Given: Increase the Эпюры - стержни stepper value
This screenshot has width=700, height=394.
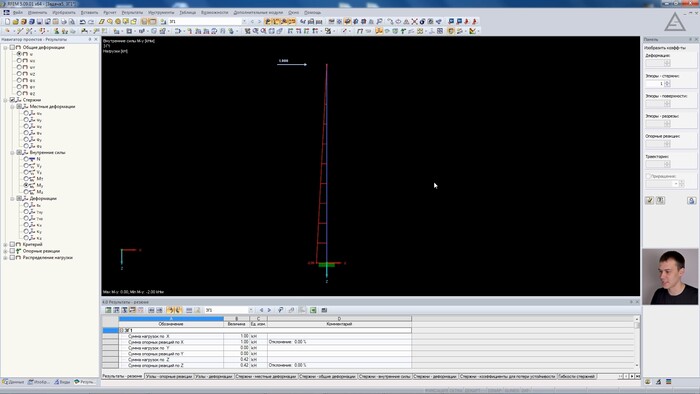Looking at the screenshot, I should pos(667,82).
